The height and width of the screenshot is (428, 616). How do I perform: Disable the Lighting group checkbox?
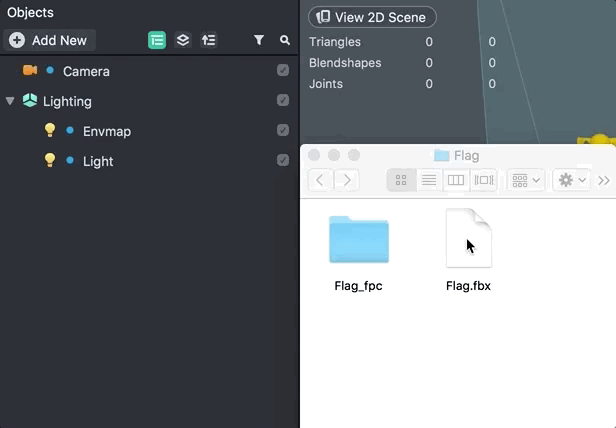point(283,100)
